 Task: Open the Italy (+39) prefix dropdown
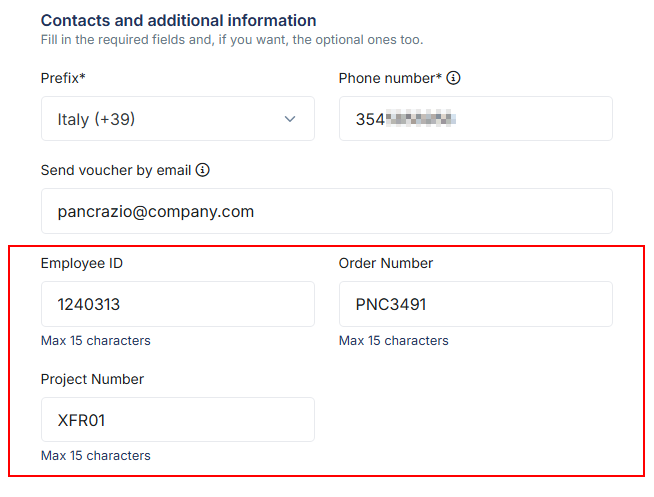pos(178,119)
